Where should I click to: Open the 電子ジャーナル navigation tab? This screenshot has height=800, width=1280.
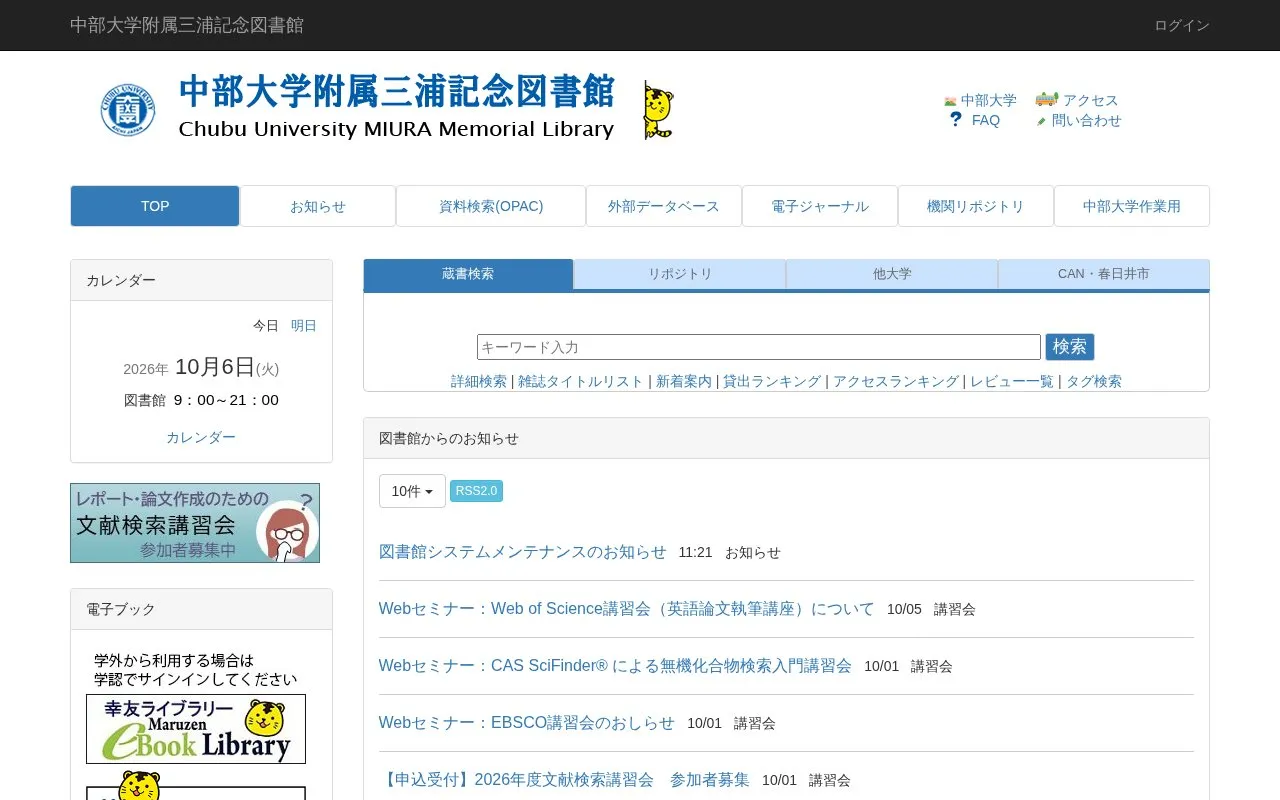pyautogui.click(x=820, y=206)
